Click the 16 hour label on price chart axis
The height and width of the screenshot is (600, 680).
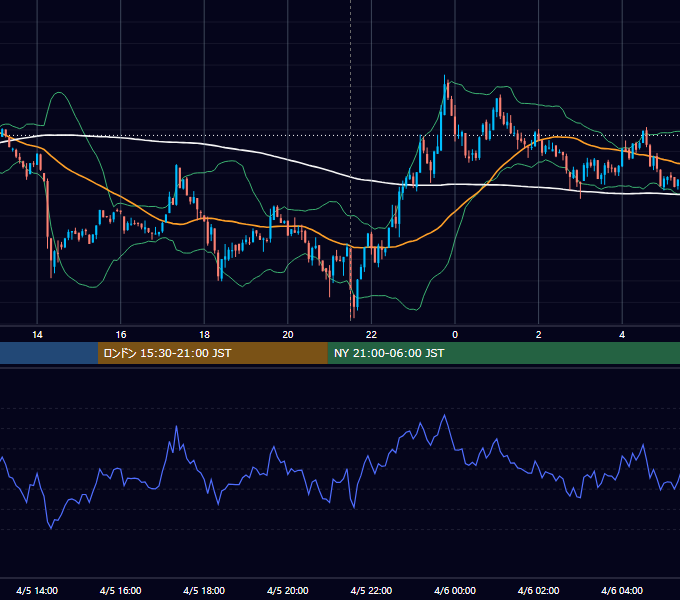point(121,335)
